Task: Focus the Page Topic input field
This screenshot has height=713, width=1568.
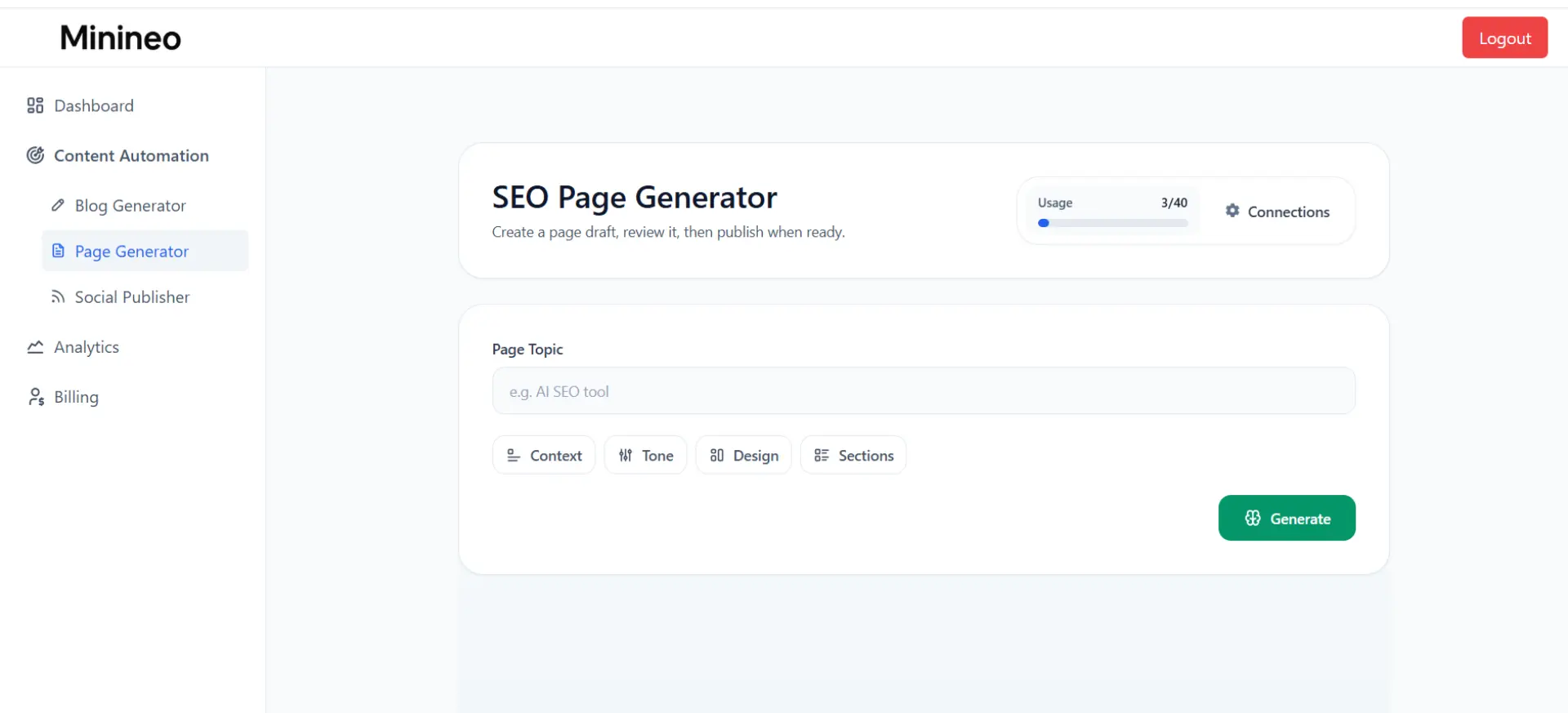Action: (x=924, y=391)
